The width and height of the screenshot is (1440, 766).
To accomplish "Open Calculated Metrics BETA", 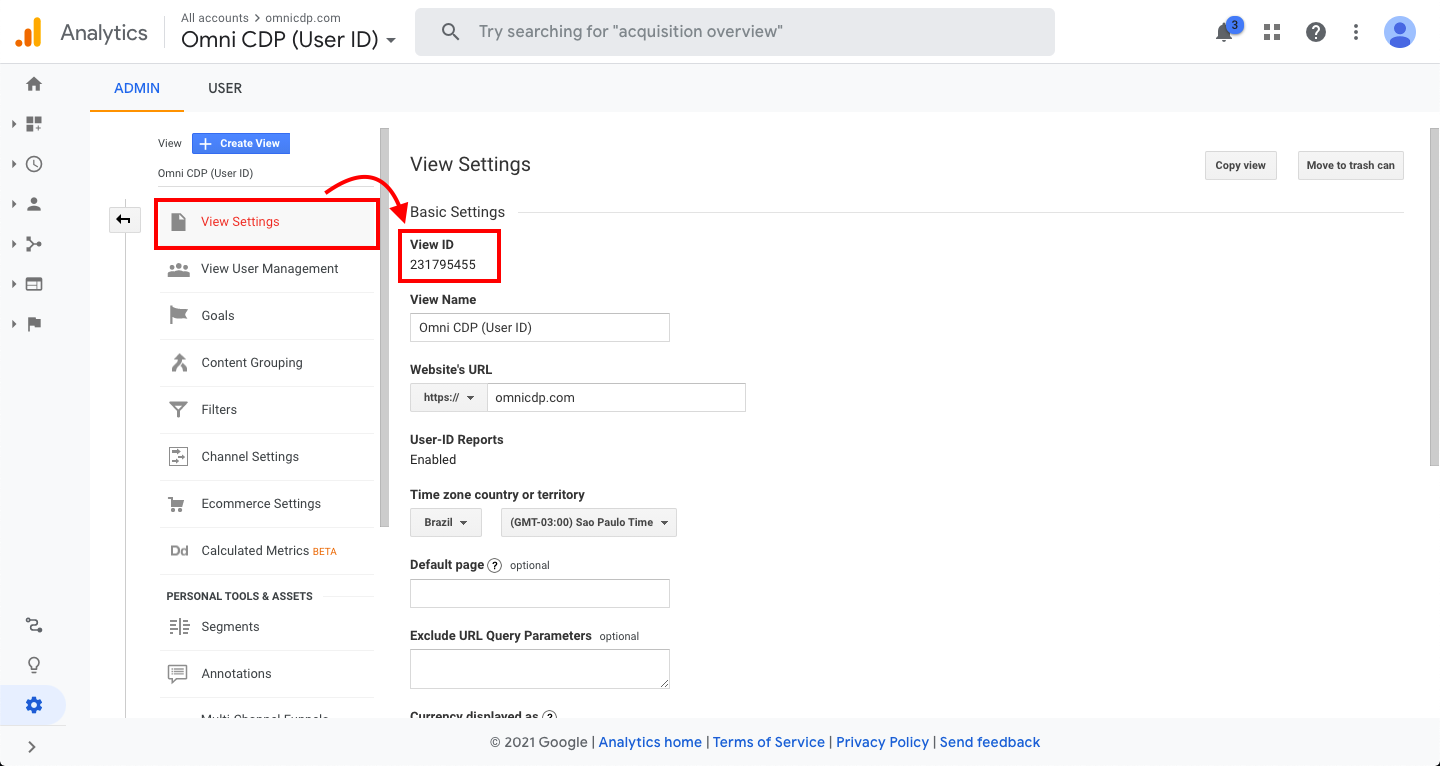I will [x=267, y=551].
